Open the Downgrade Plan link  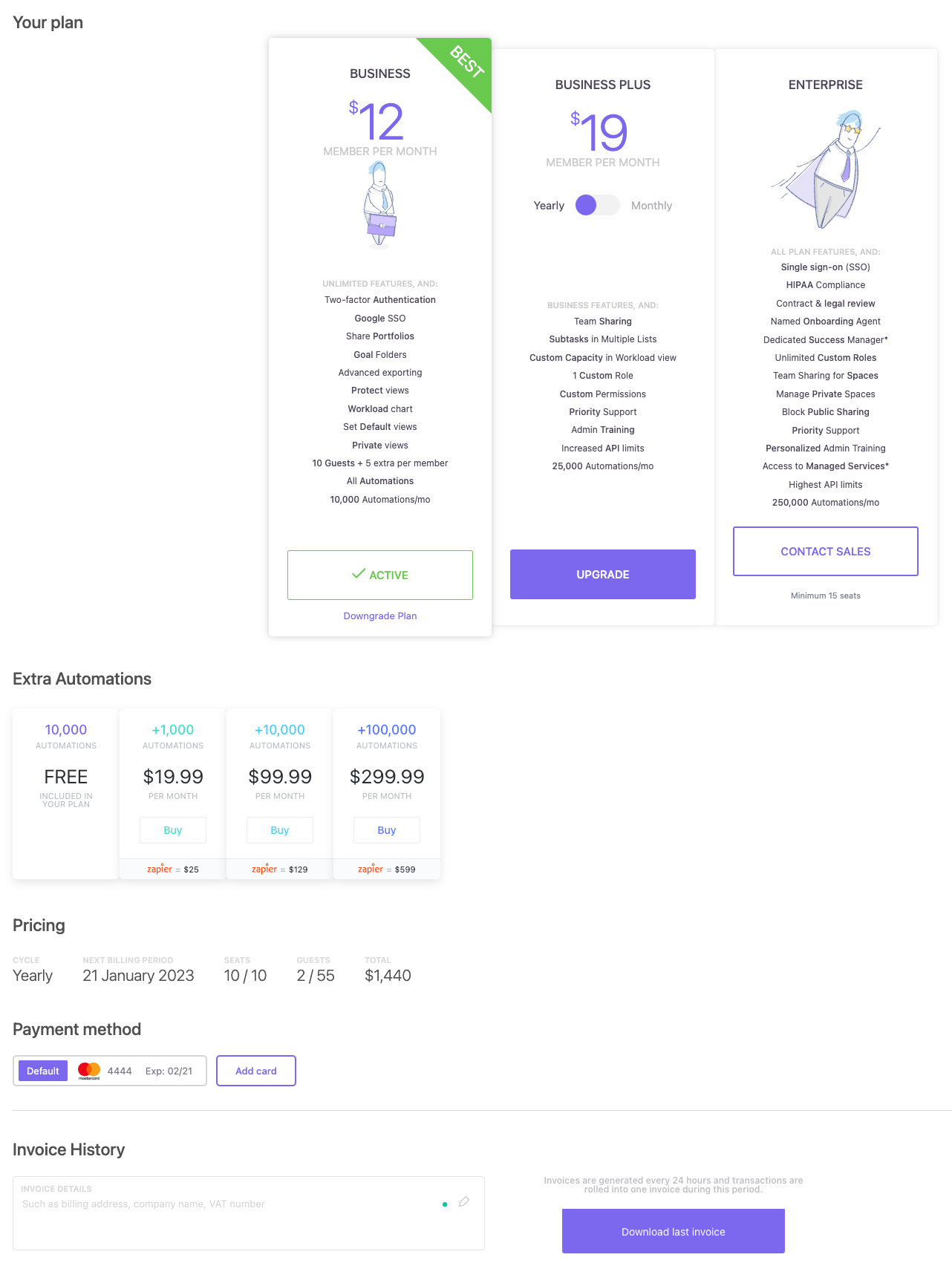coord(380,616)
